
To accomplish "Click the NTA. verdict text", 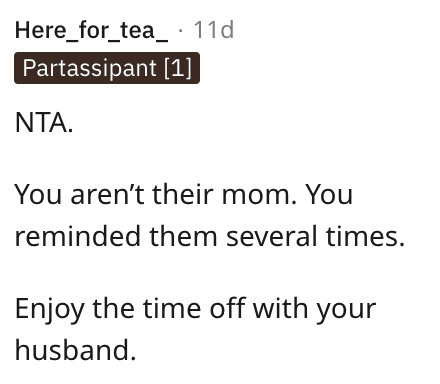I will coord(44,123).
